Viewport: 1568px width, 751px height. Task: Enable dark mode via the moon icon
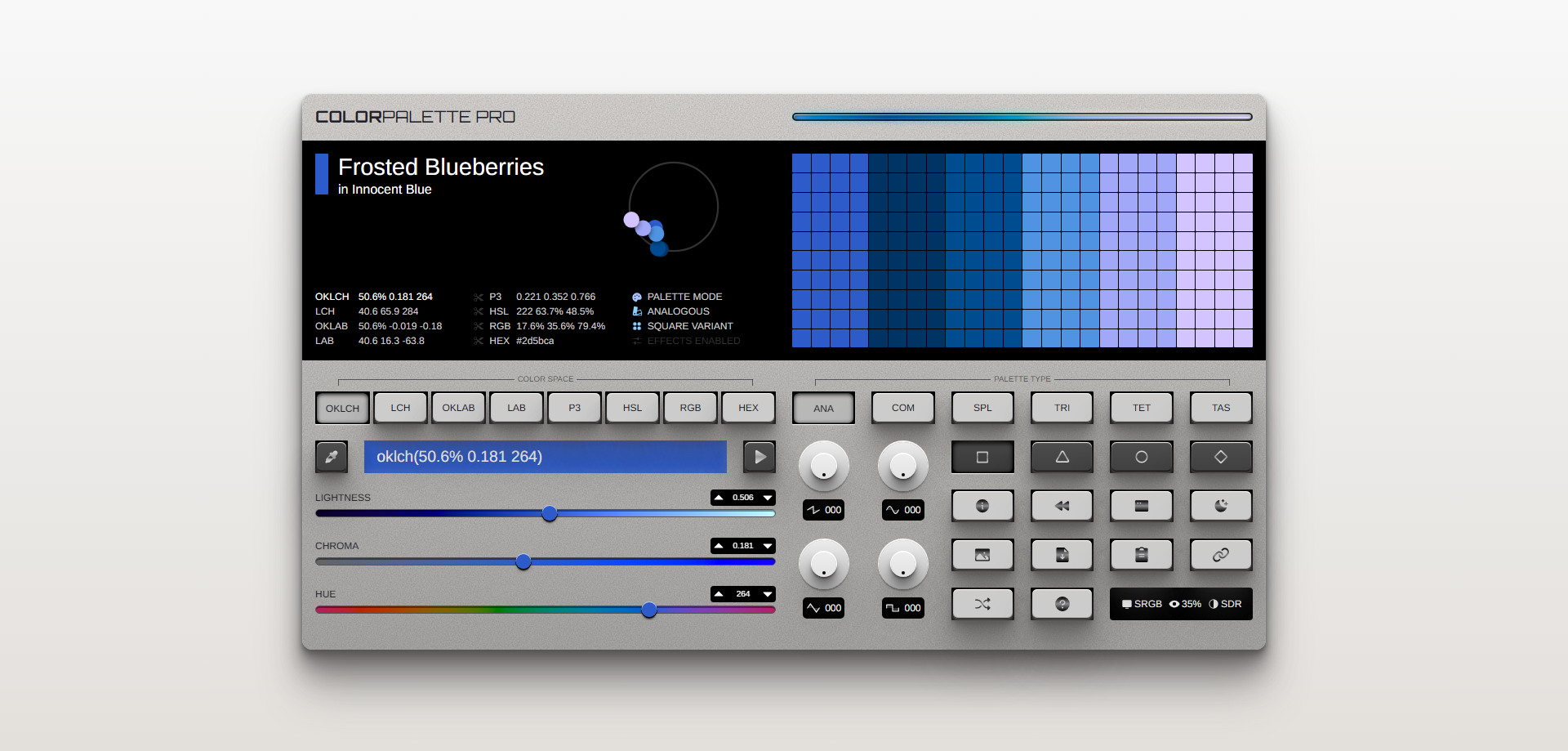click(x=1220, y=506)
